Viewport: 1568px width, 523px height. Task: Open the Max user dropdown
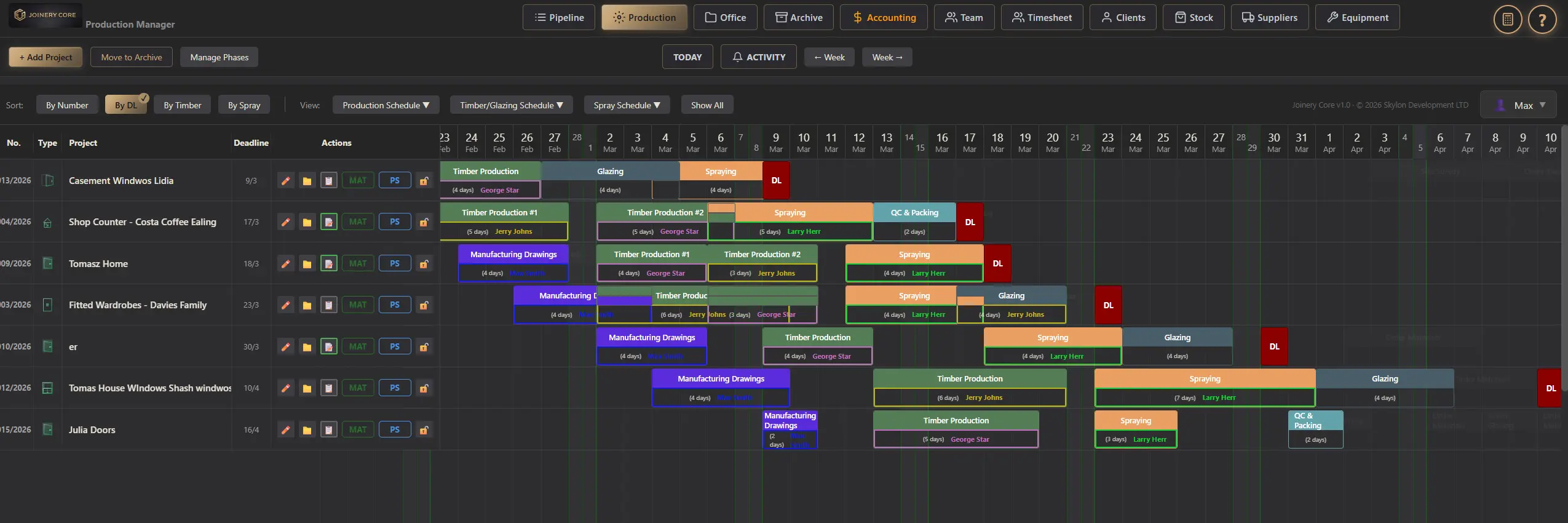[1518, 105]
